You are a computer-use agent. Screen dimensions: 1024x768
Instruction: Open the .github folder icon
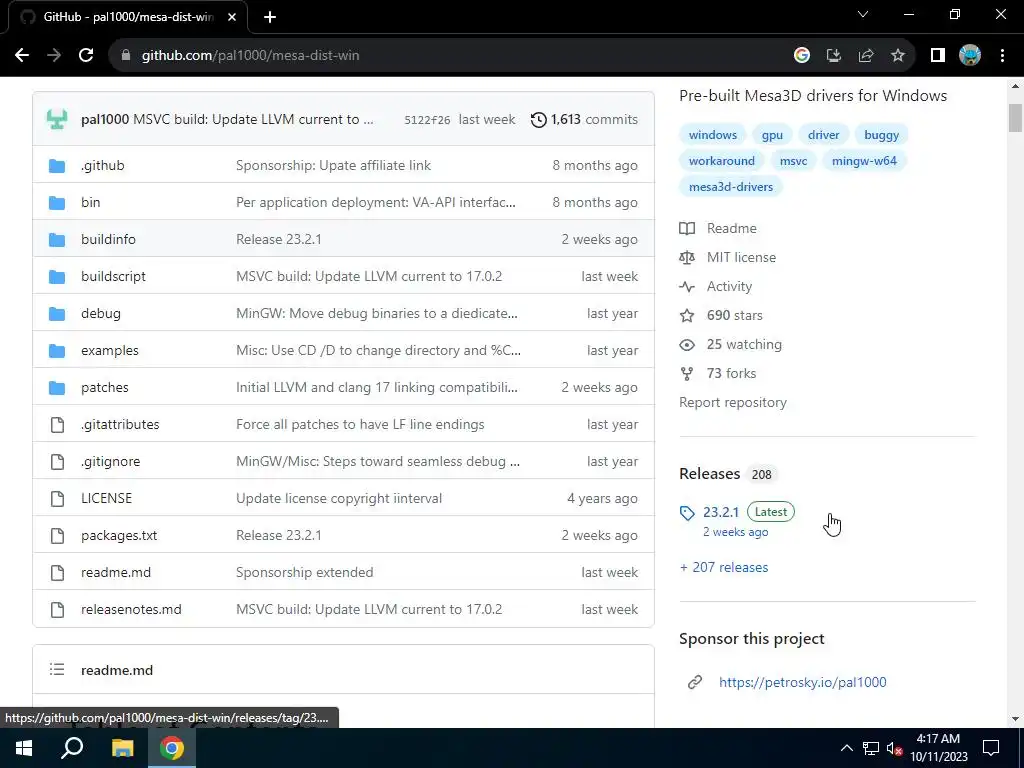57,166
